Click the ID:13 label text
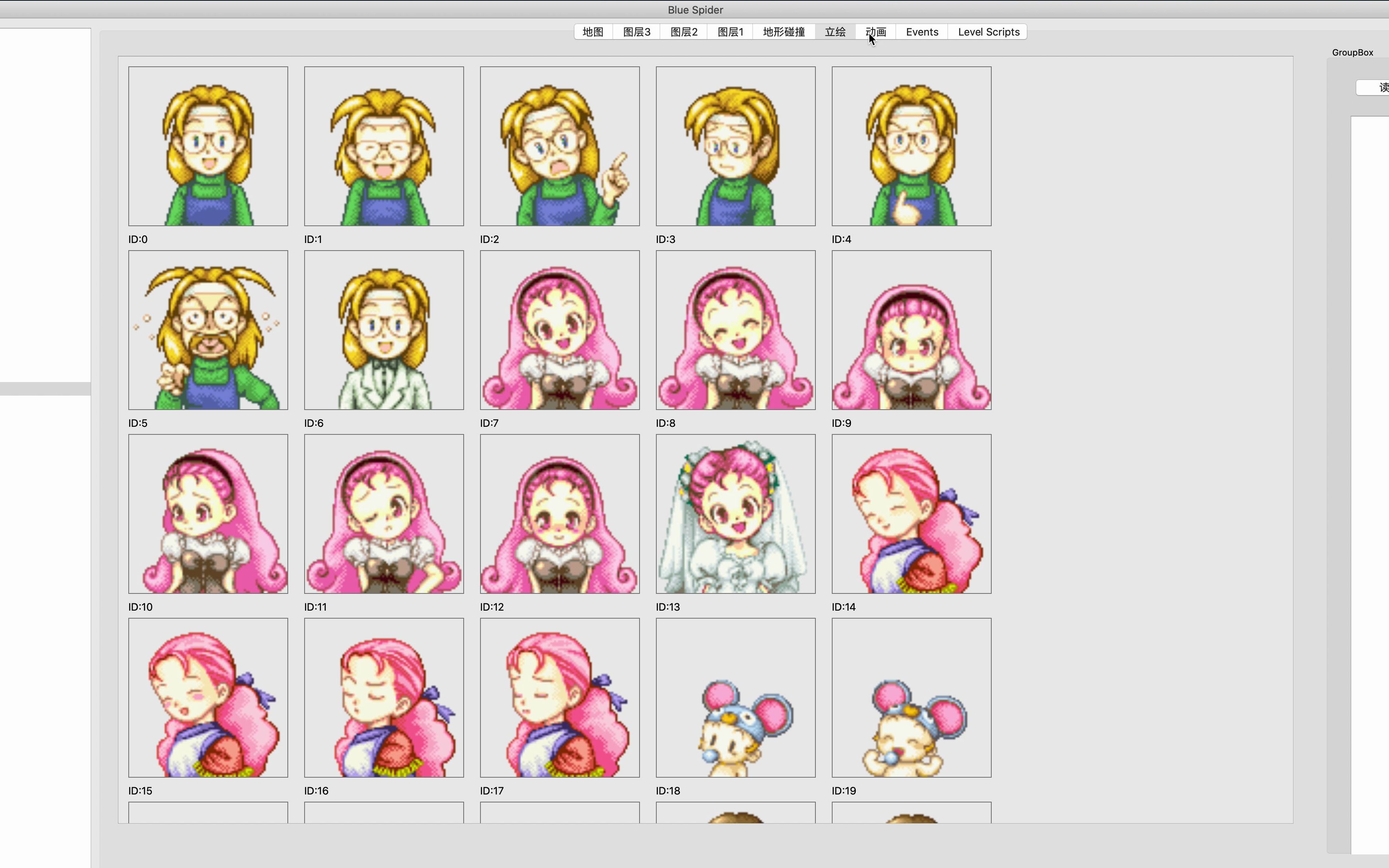The height and width of the screenshot is (868, 1389). click(x=668, y=607)
